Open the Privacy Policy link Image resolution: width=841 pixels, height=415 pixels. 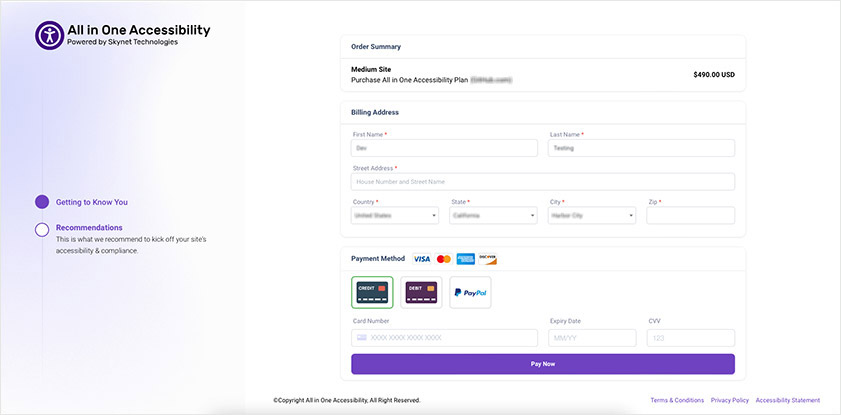(729, 401)
